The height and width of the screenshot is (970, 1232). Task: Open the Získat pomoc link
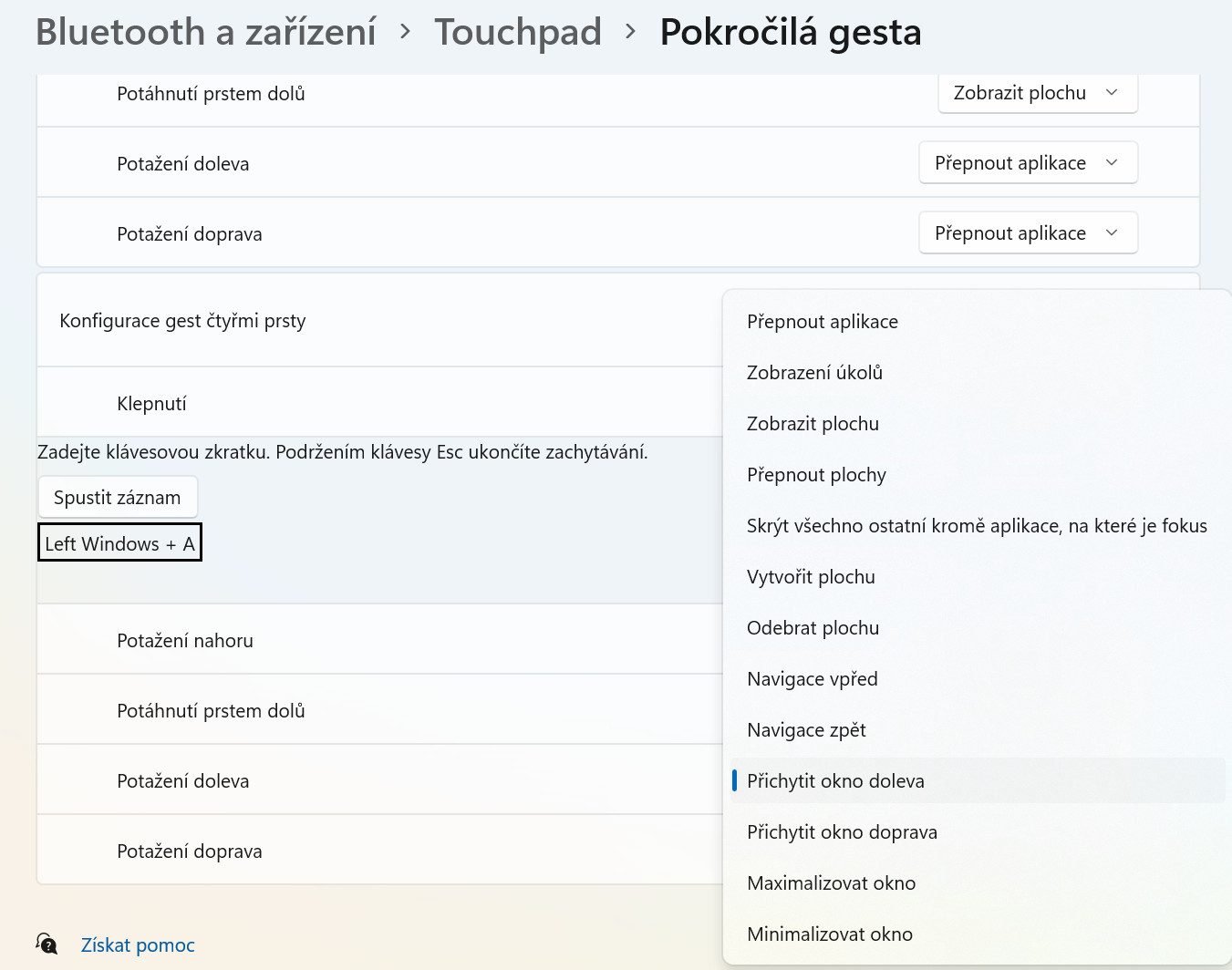138,944
